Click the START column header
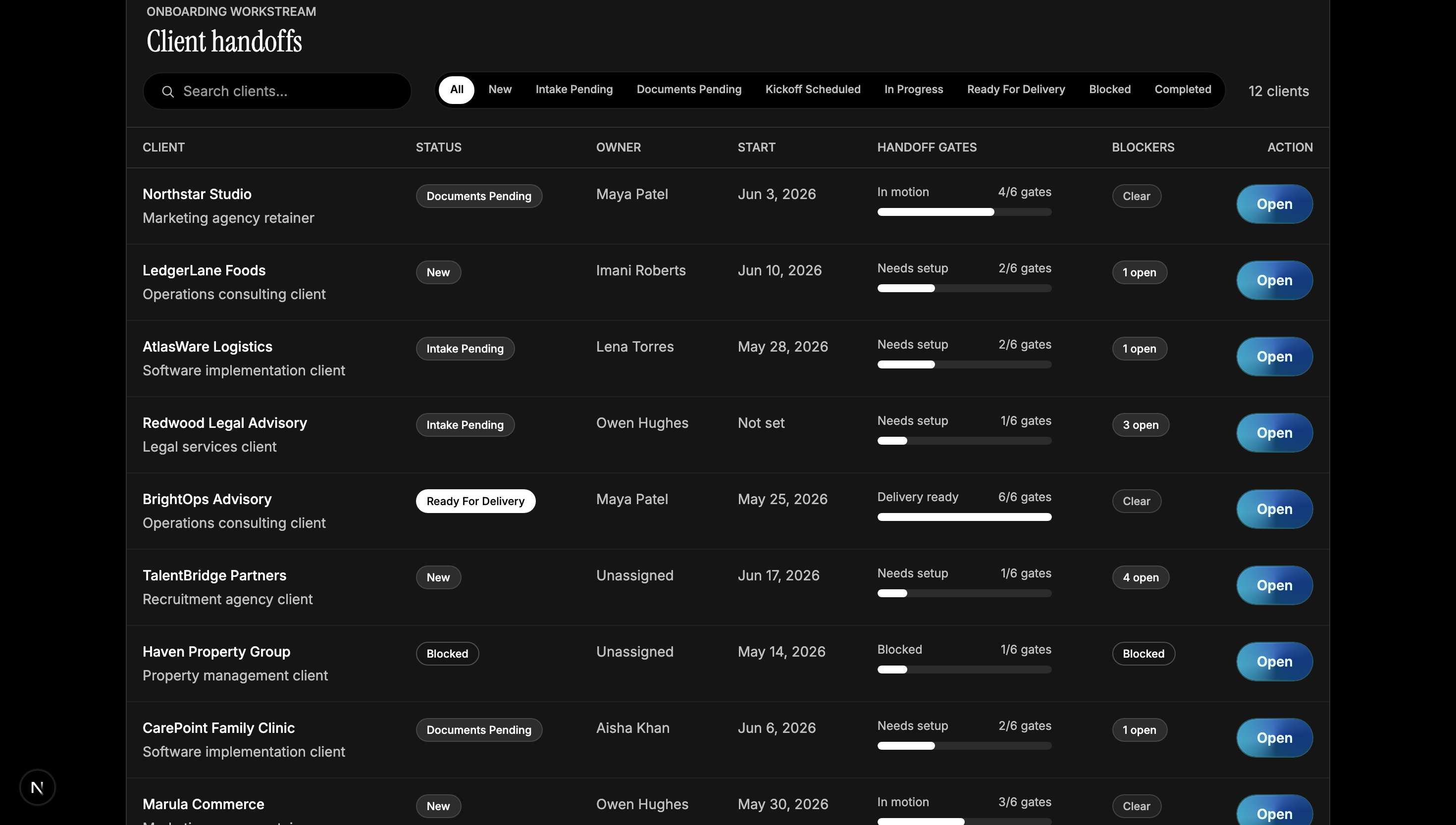The height and width of the screenshot is (825, 1456). (756, 148)
